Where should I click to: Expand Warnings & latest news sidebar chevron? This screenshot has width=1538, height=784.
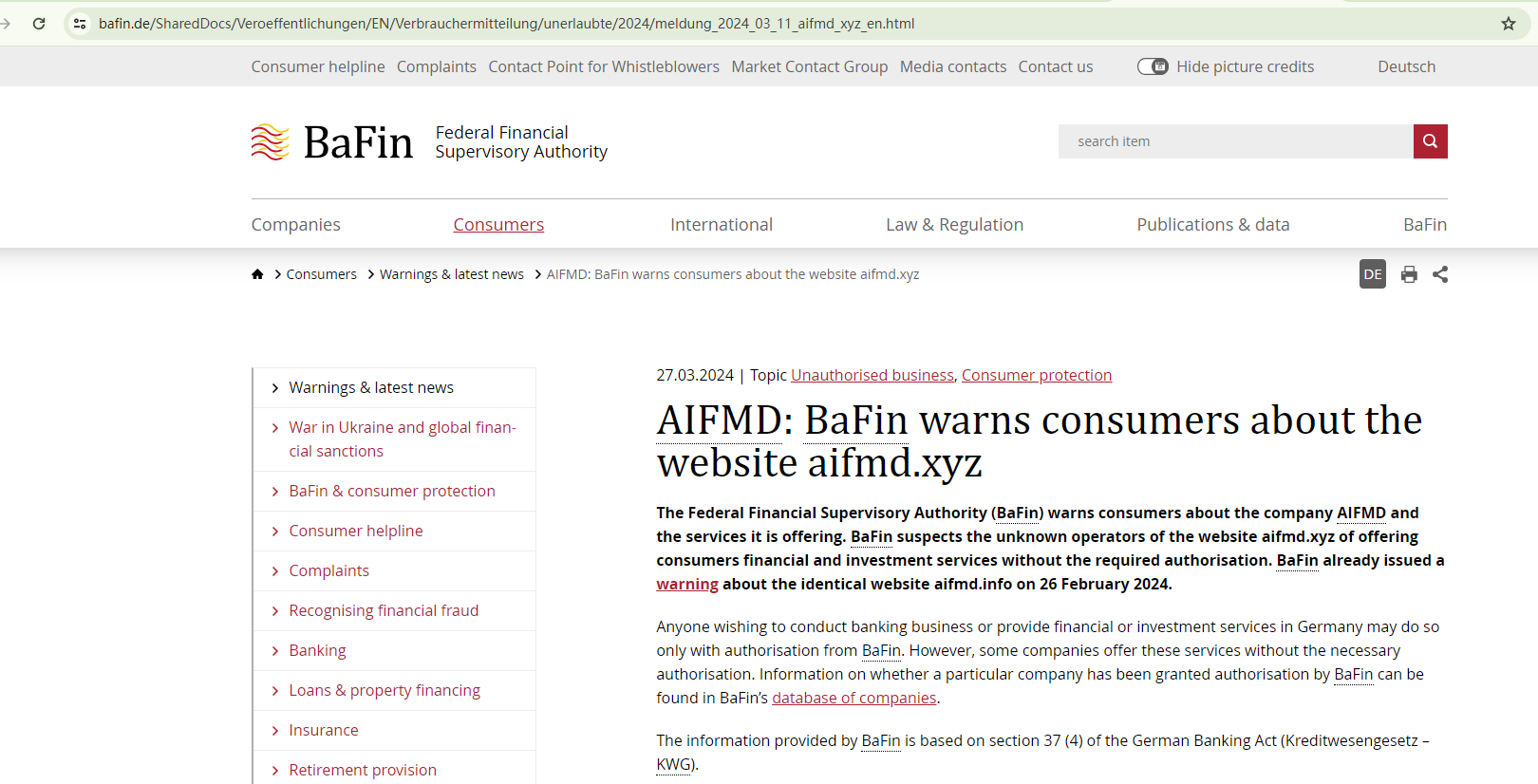pos(275,388)
